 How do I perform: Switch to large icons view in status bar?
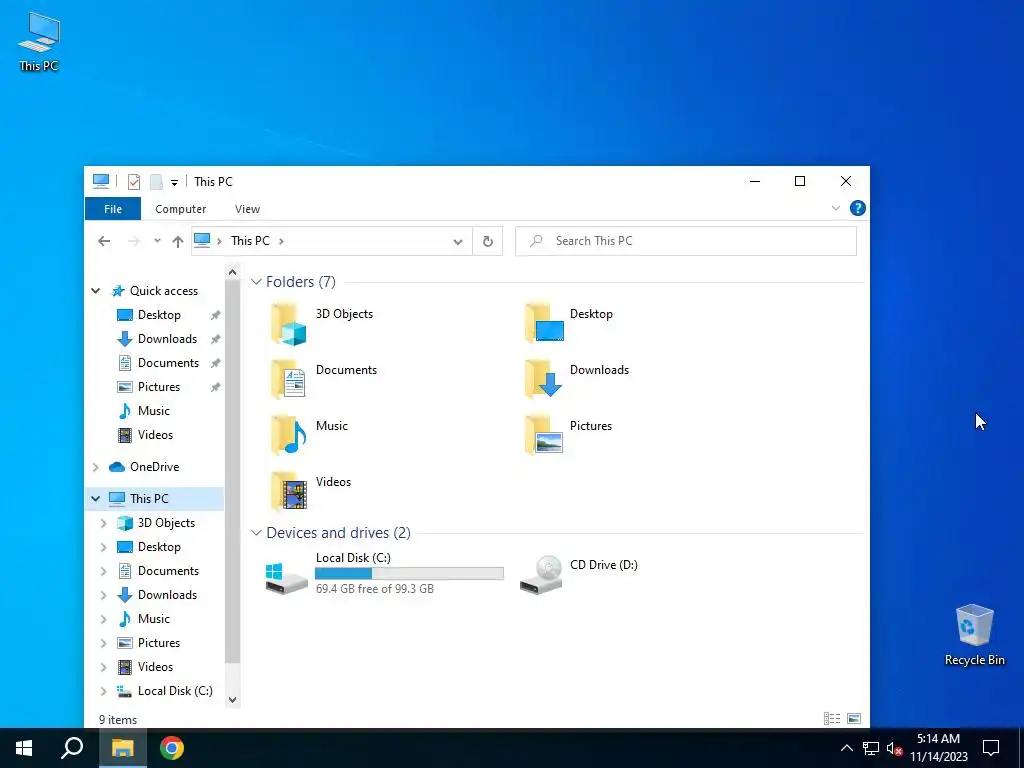coord(854,719)
